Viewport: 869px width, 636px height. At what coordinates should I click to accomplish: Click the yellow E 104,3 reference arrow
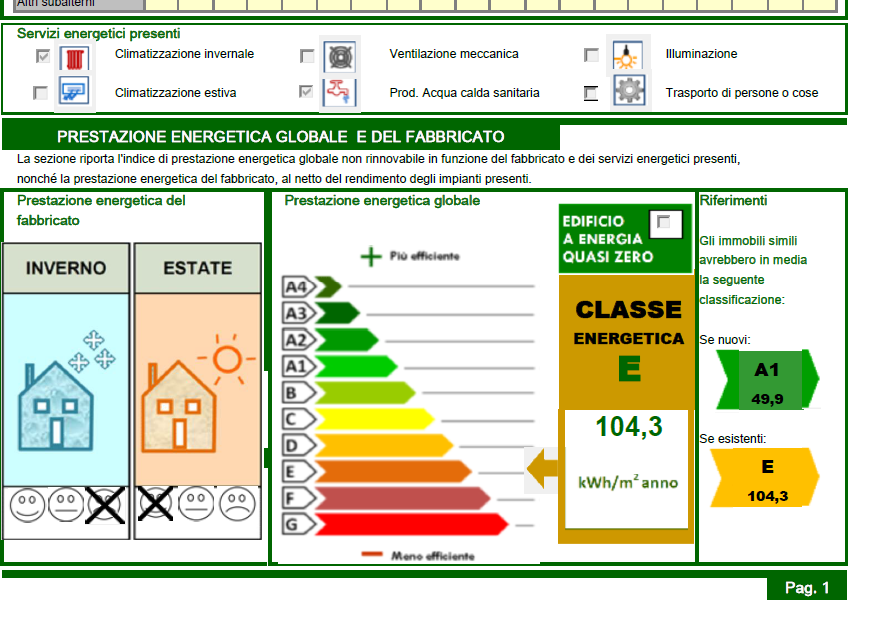click(765, 478)
